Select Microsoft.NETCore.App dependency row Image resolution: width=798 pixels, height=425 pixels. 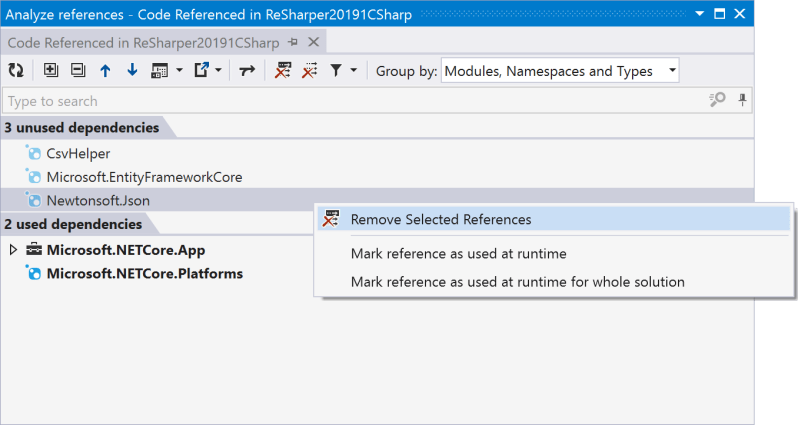pyautogui.click(x=126, y=250)
